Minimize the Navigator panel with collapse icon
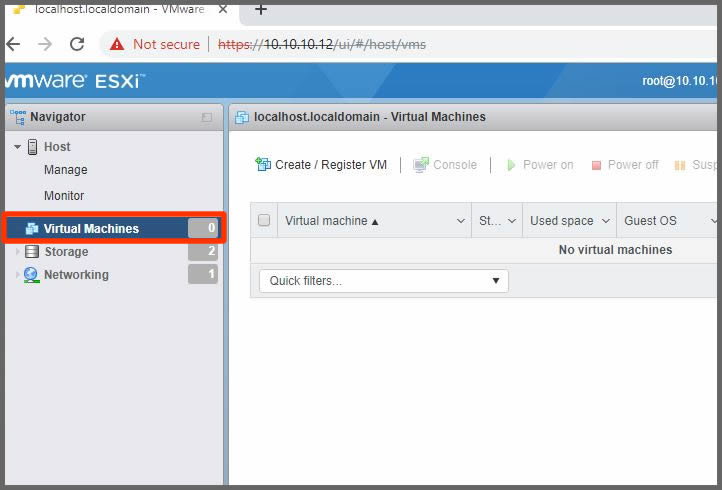 click(207, 117)
